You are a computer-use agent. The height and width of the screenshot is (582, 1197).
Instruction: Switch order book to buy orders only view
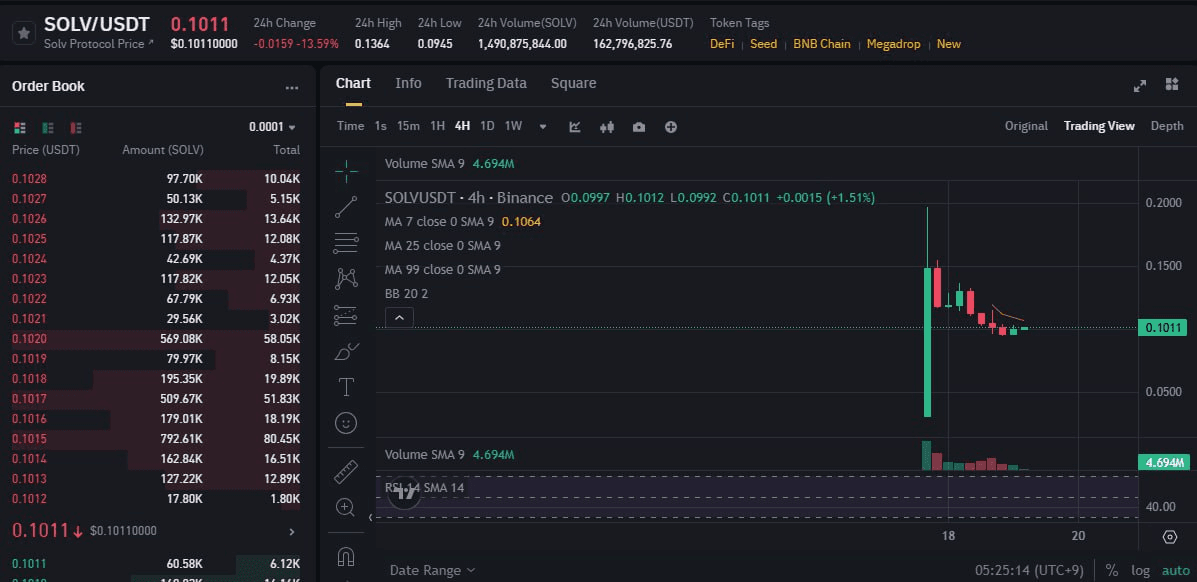click(x=47, y=129)
